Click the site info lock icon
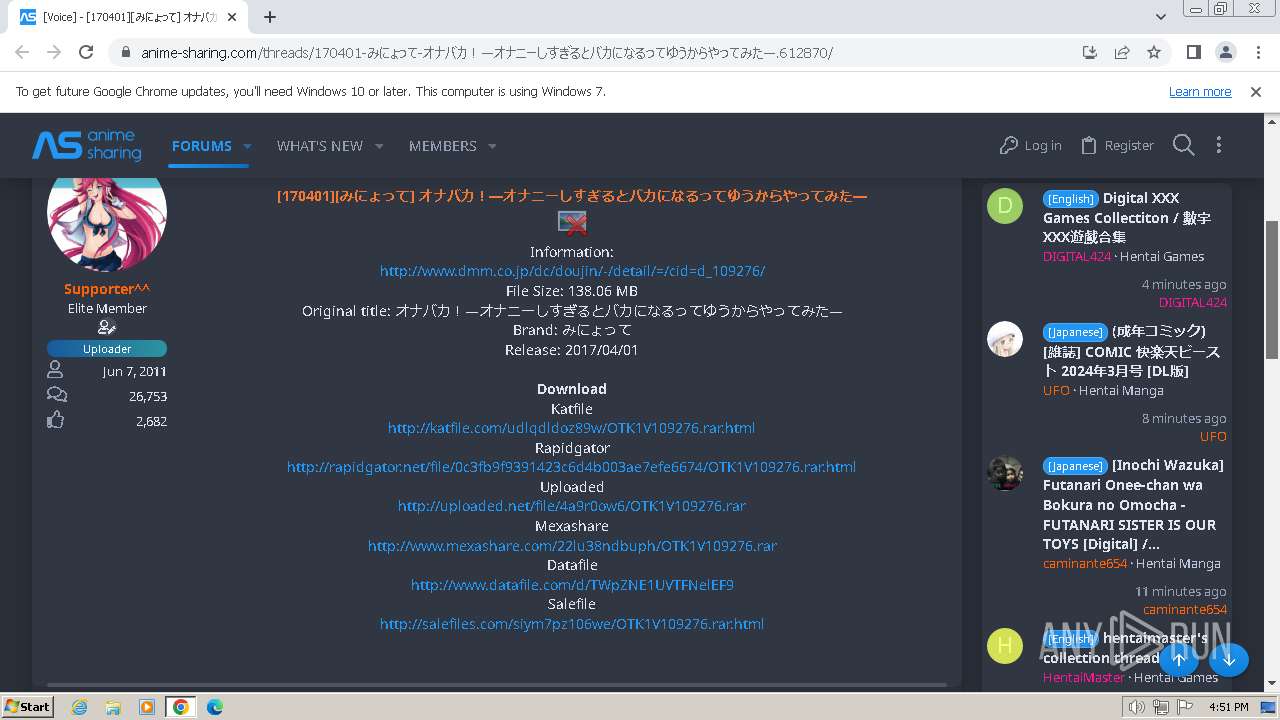This screenshot has height=720, width=1280. click(x=126, y=52)
